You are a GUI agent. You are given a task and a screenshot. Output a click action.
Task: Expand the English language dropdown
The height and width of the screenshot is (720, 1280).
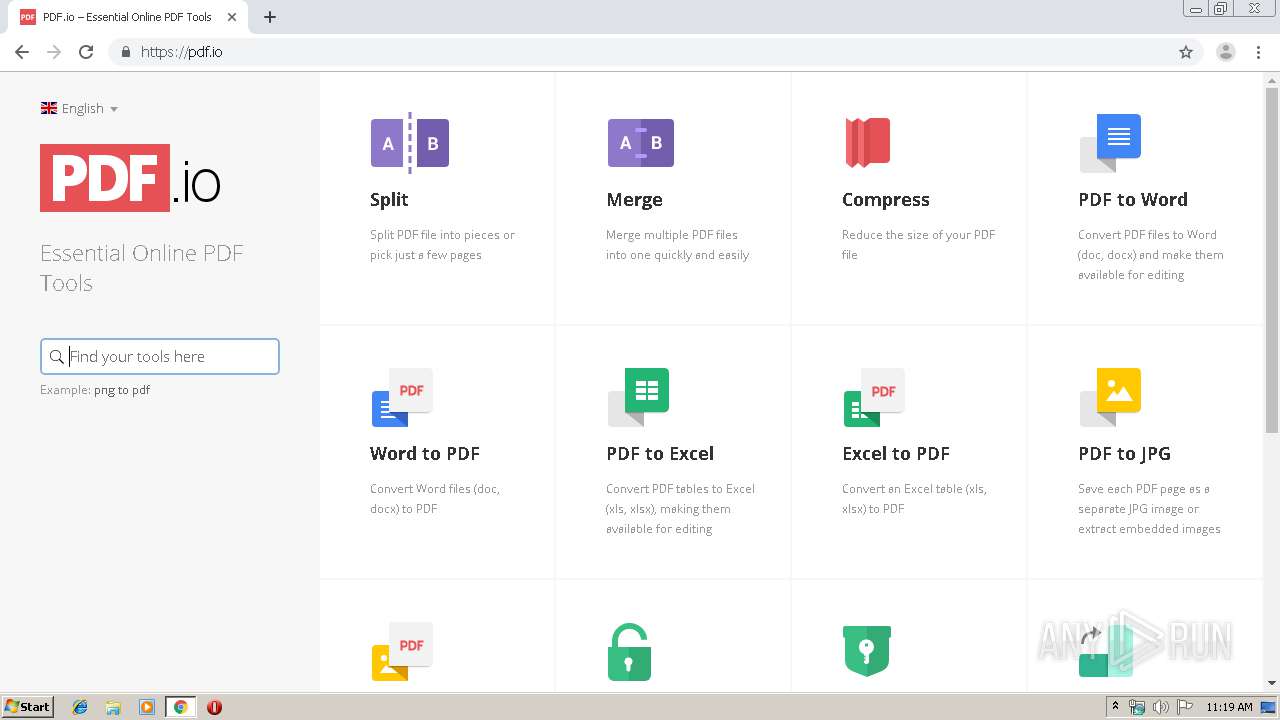coord(80,108)
